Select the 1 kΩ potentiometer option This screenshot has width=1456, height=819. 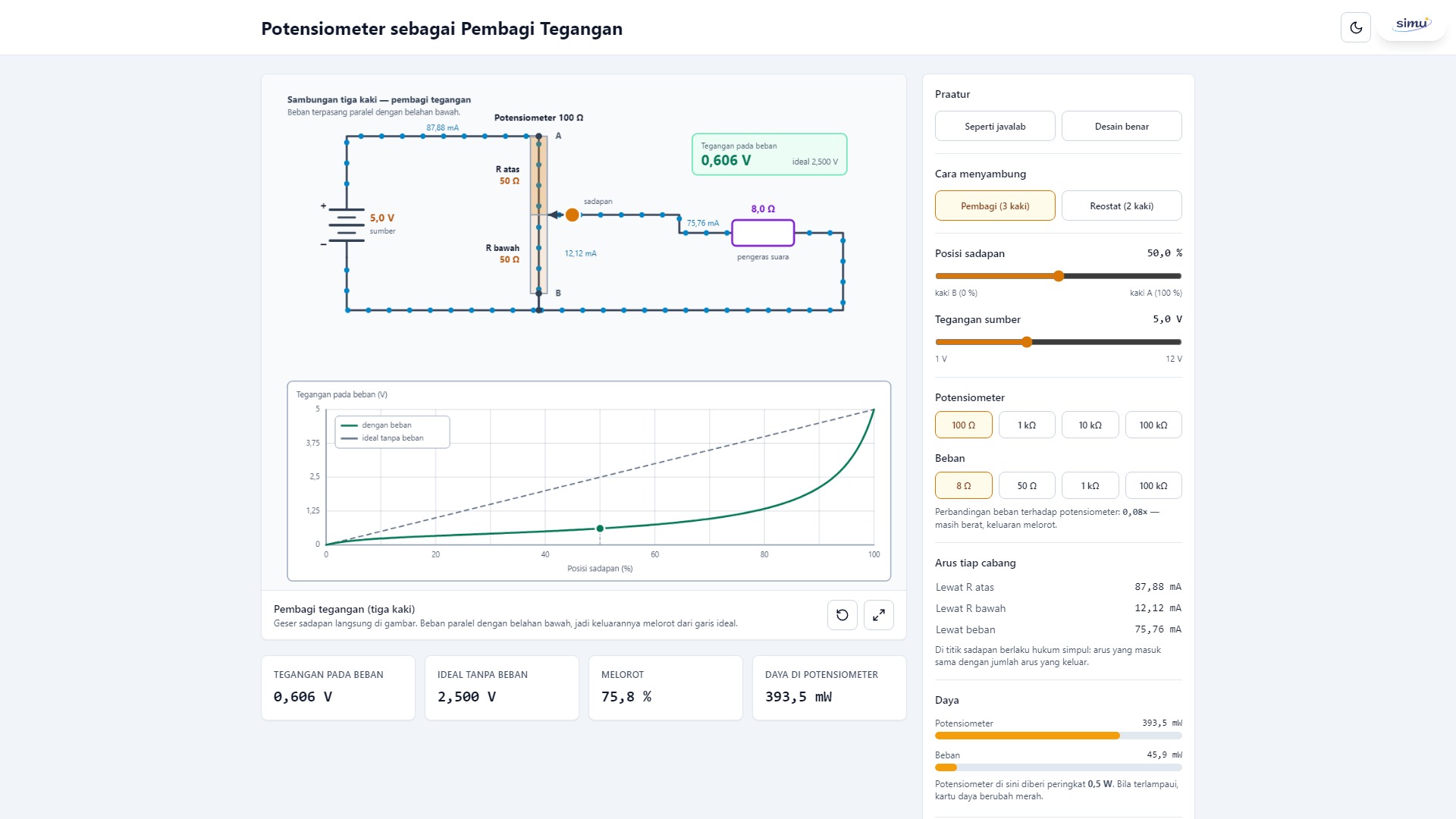1027,425
